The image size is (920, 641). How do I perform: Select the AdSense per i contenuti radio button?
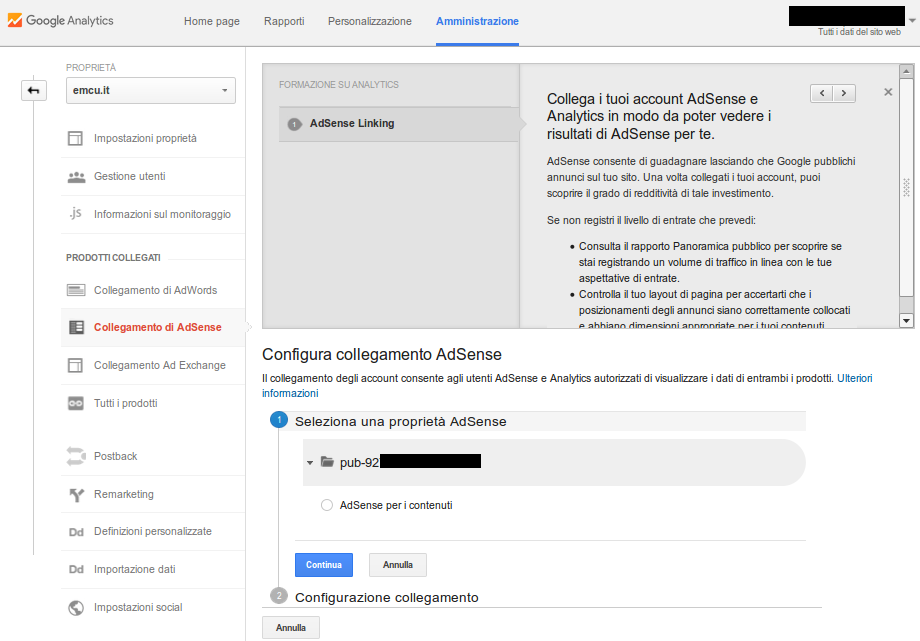click(x=327, y=505)
